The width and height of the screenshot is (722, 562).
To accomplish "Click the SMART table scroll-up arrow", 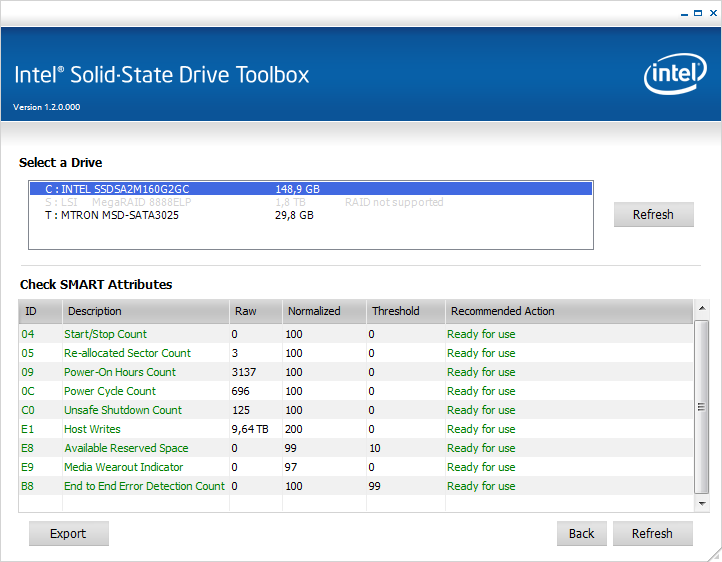I will click(x=702, y=308).
